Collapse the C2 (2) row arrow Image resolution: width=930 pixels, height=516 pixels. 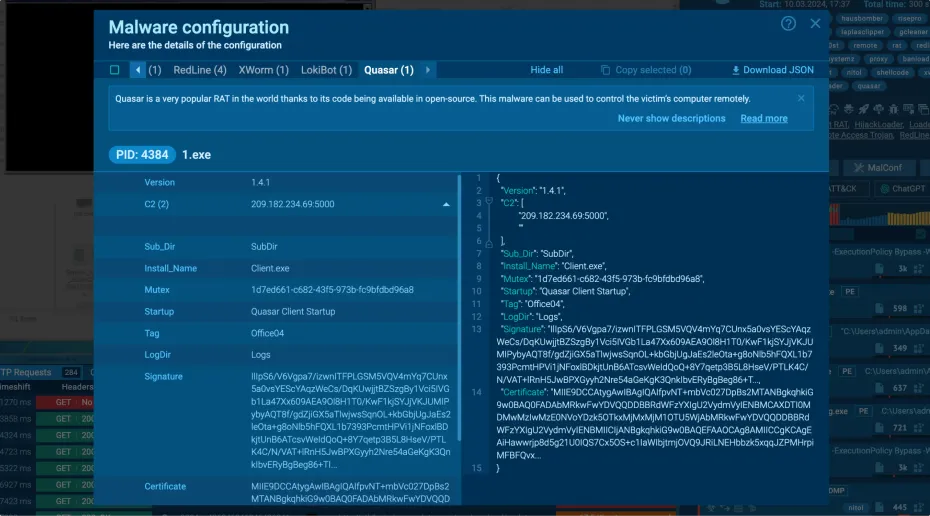coord(446,205)
